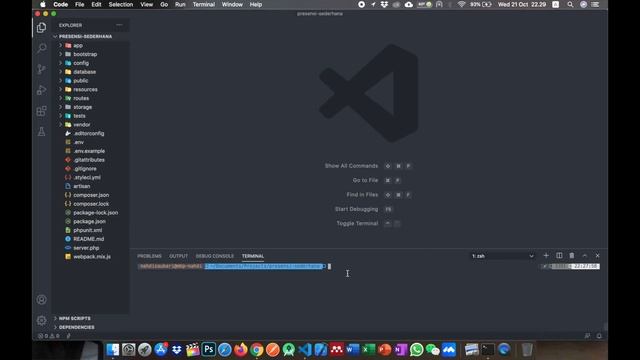The height and width of the screenshot is (360, 640).
Task: Maximize the panel size with caret icon
Action: click(585, 256)
